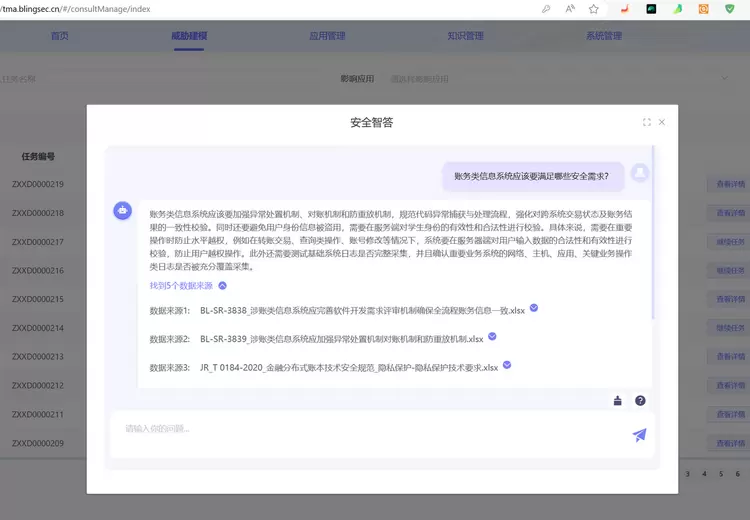Expand data source 3 JR_T 0184-2020 details
This screenshot has width=750, height=520.
(x=508, y=365)
